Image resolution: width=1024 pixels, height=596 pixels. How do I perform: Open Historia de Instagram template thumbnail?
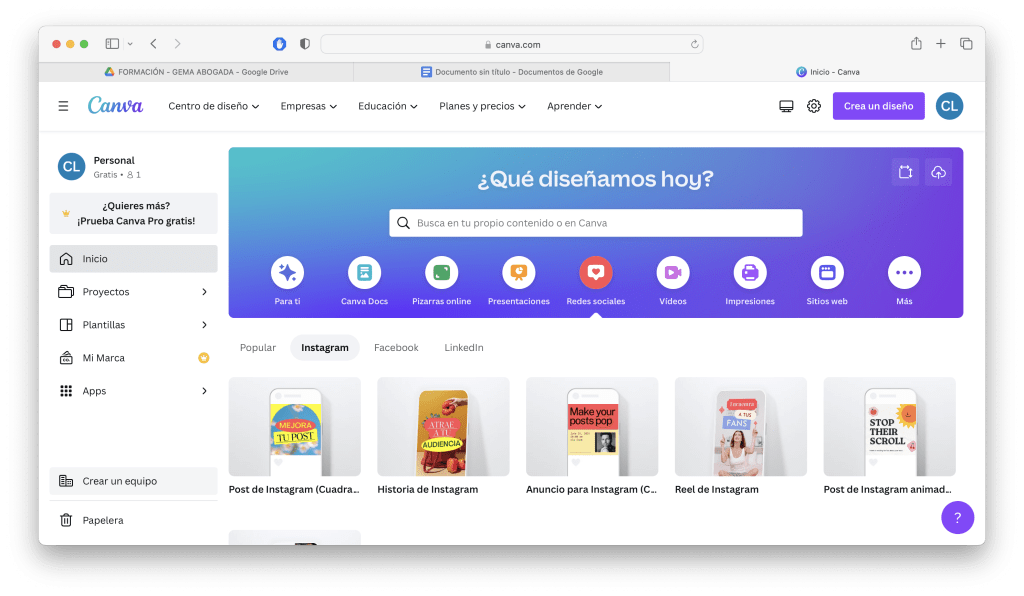443,426
